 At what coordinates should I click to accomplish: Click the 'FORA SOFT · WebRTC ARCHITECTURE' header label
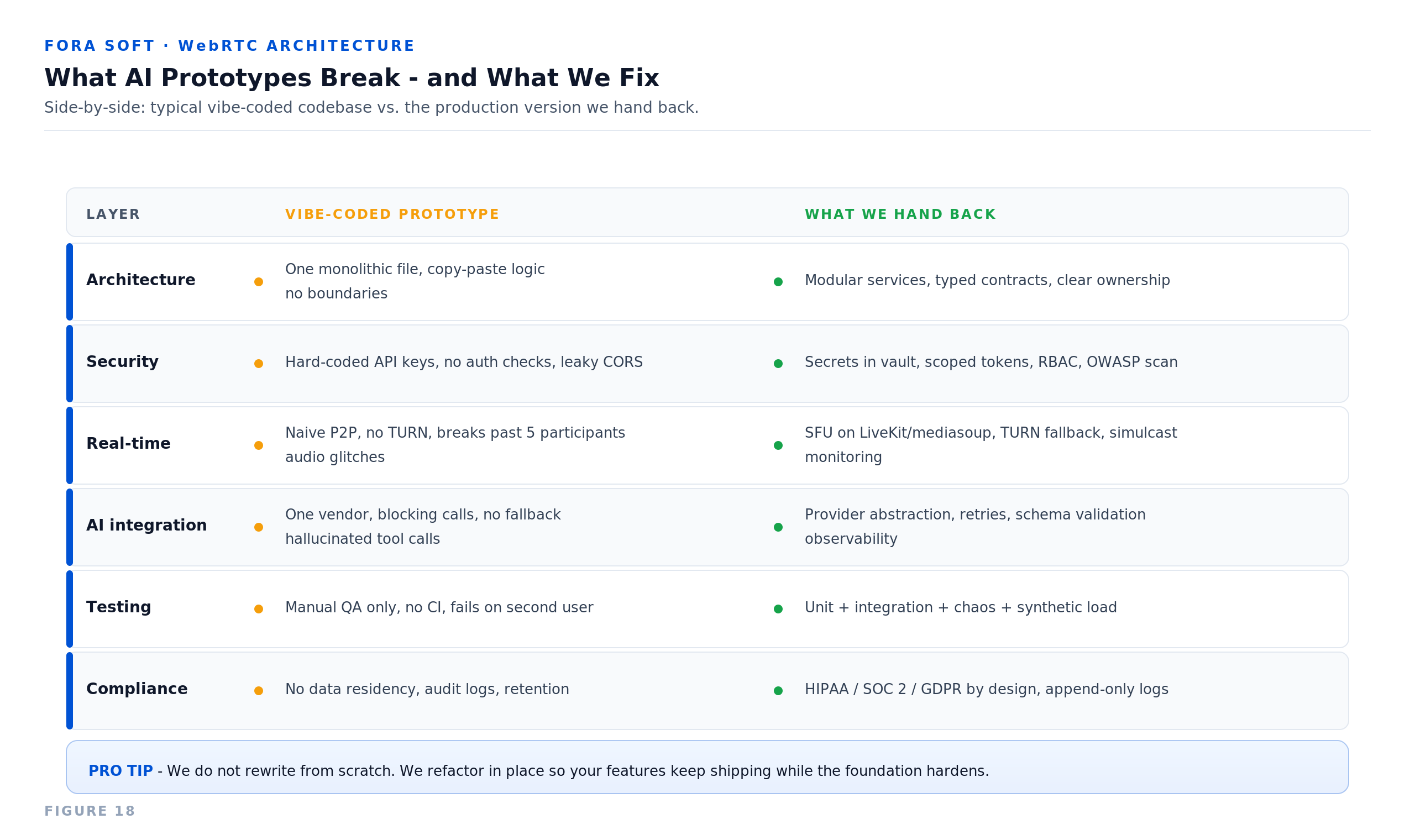tap(229, 46)
